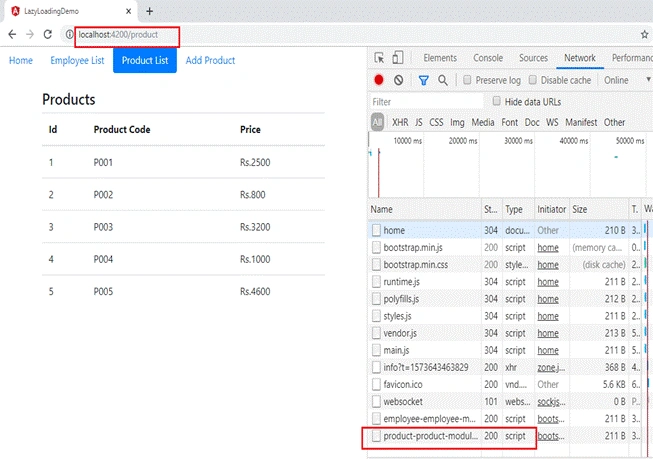Go back with the browser back arrow
Image resolution: width=653 pixels, height=459 pixels.
coord(12,35)
